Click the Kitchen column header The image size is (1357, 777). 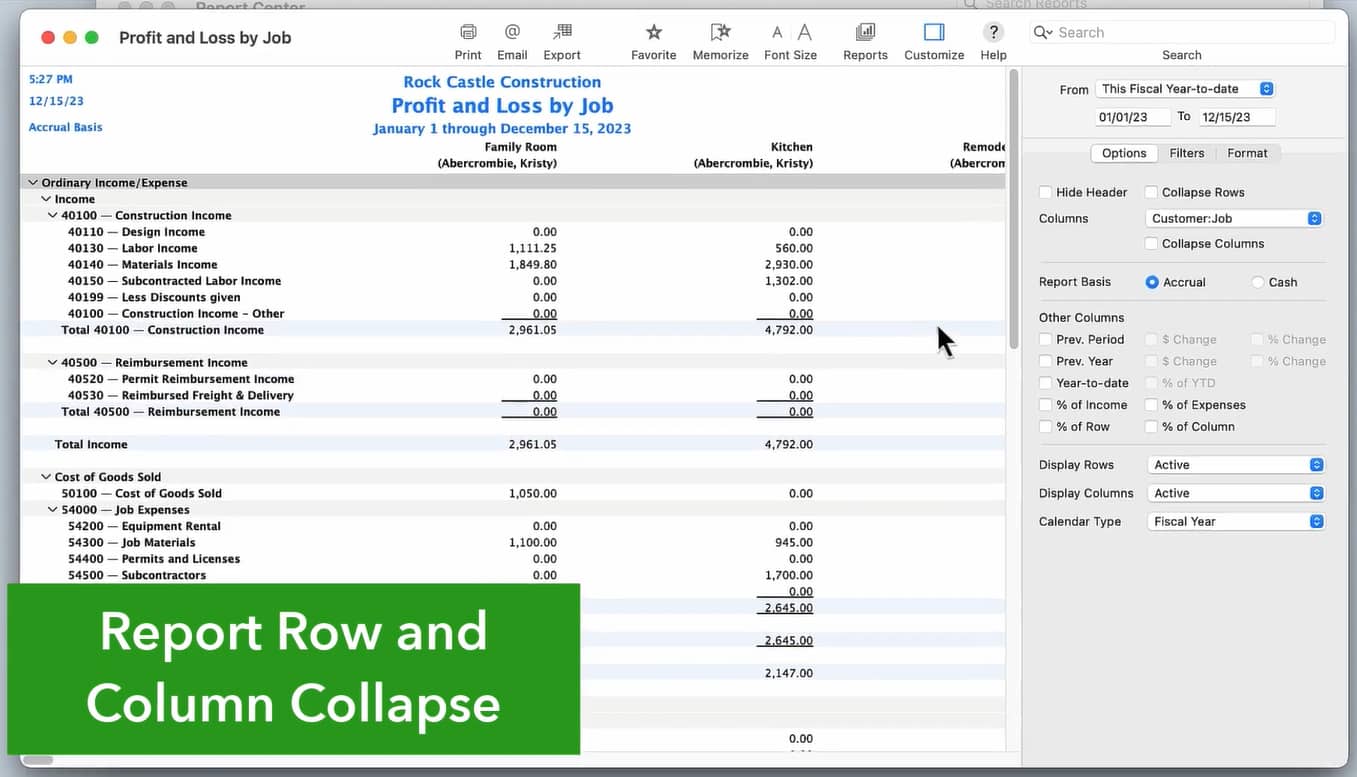point(753,155)
